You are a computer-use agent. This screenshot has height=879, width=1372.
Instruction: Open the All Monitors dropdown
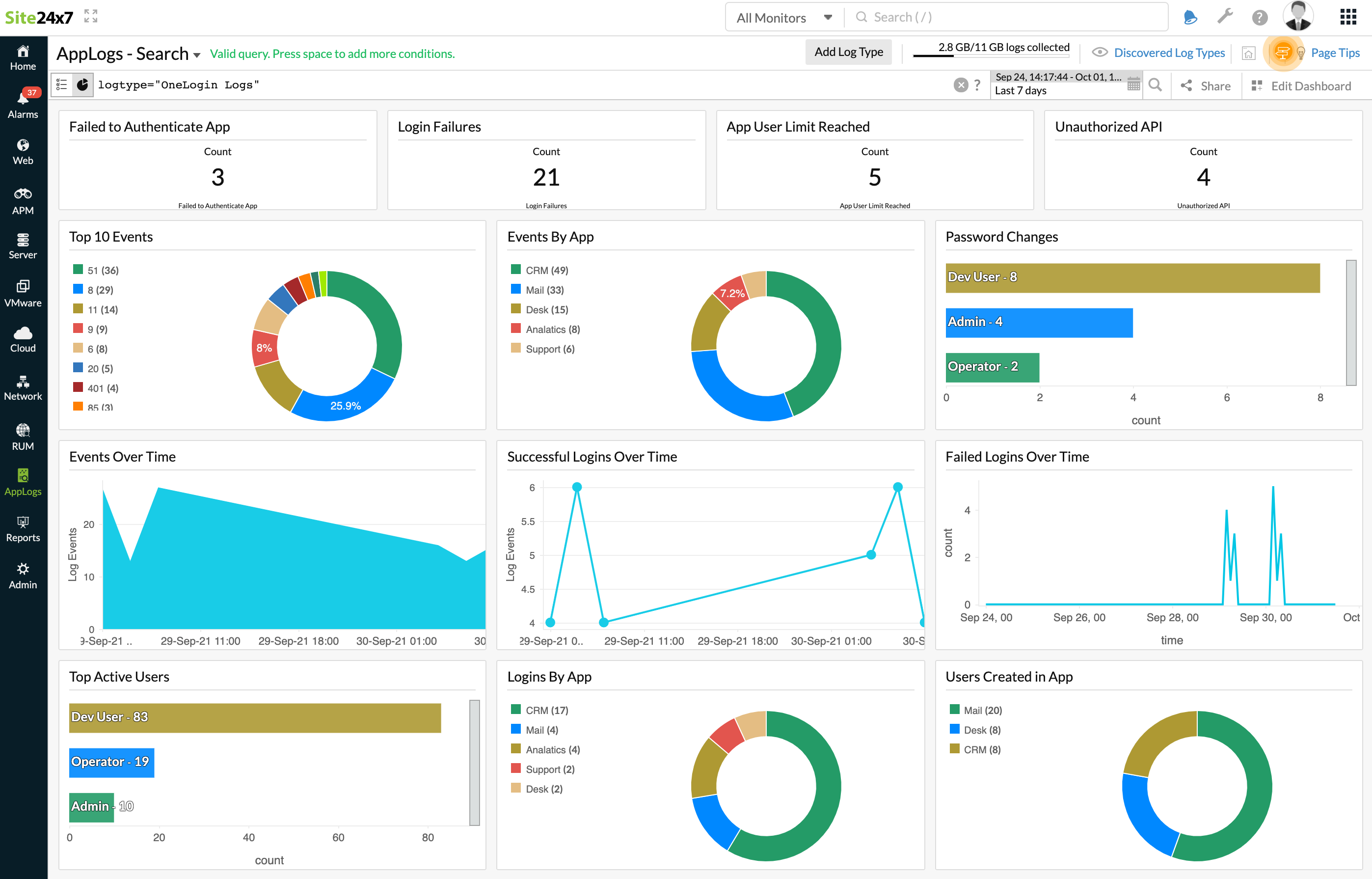click(x=783, y=17)
